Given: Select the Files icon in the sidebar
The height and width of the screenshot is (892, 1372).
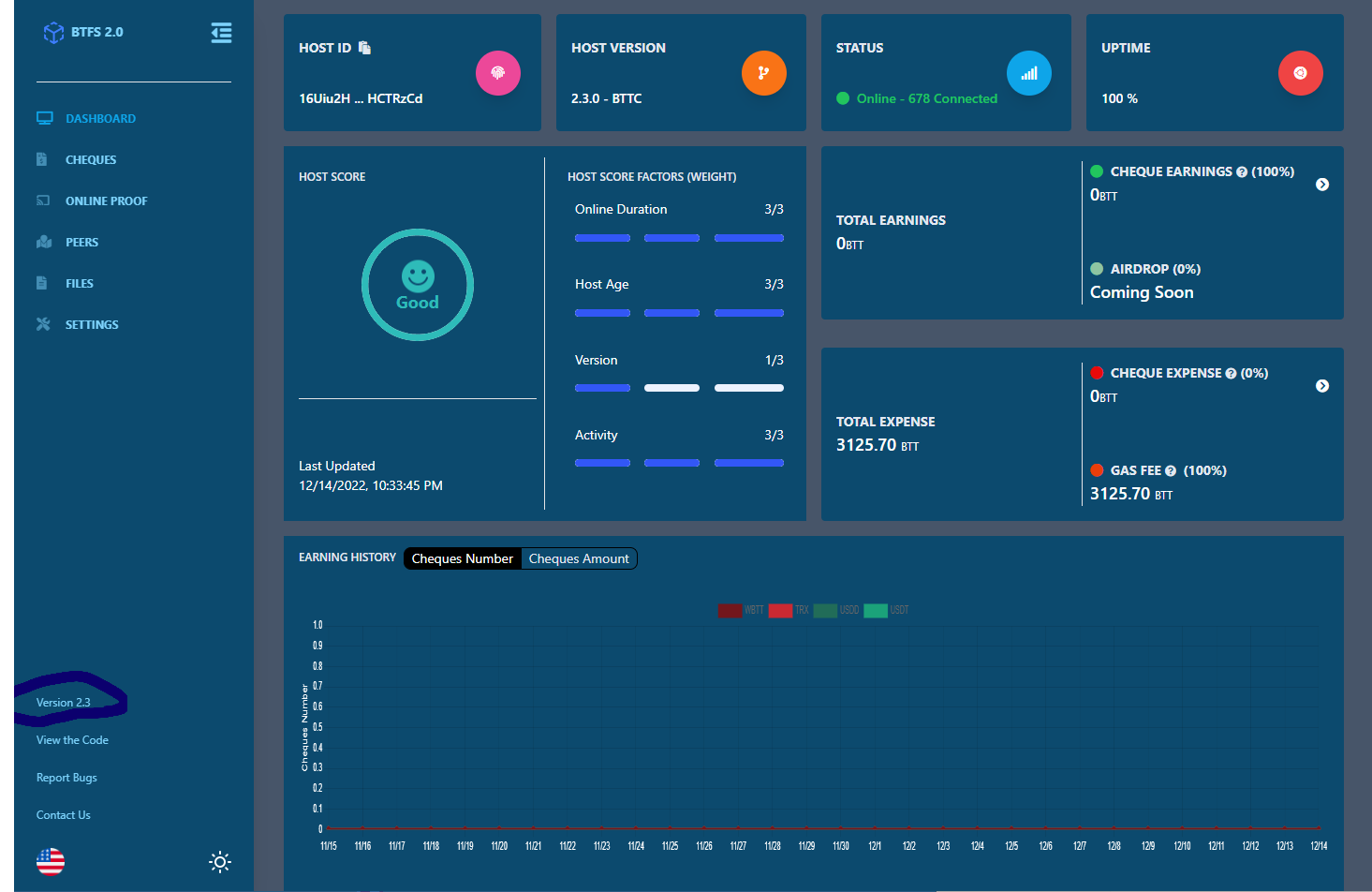Looking at the screenshot, I should (x=43, y=283).
